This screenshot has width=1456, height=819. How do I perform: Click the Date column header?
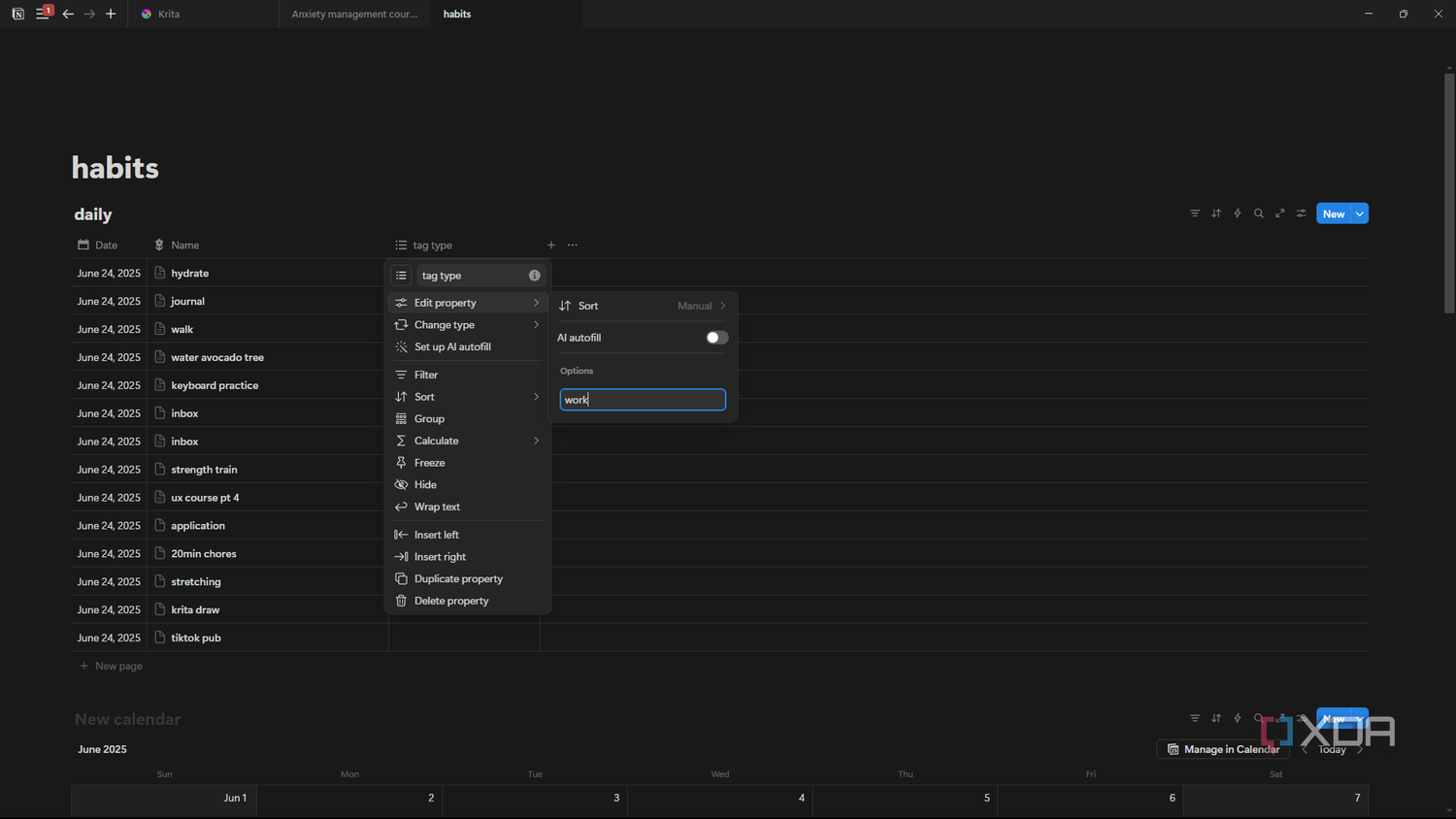[107, 245]
